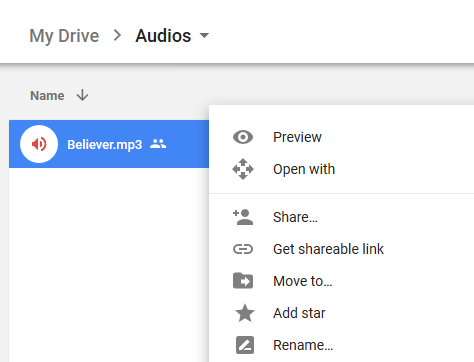Sort by the Name column header
Screen dimensions: 474x362
click(47, 96)
